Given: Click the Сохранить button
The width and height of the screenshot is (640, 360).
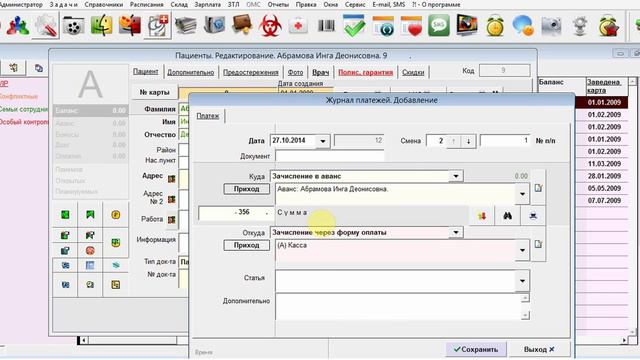Looking at the screenshot, I should tap(476, 349).
